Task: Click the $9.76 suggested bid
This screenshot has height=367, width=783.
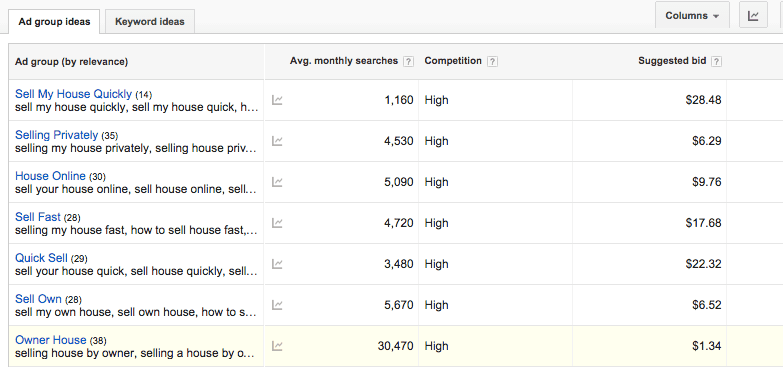Action: coord(707,182)
